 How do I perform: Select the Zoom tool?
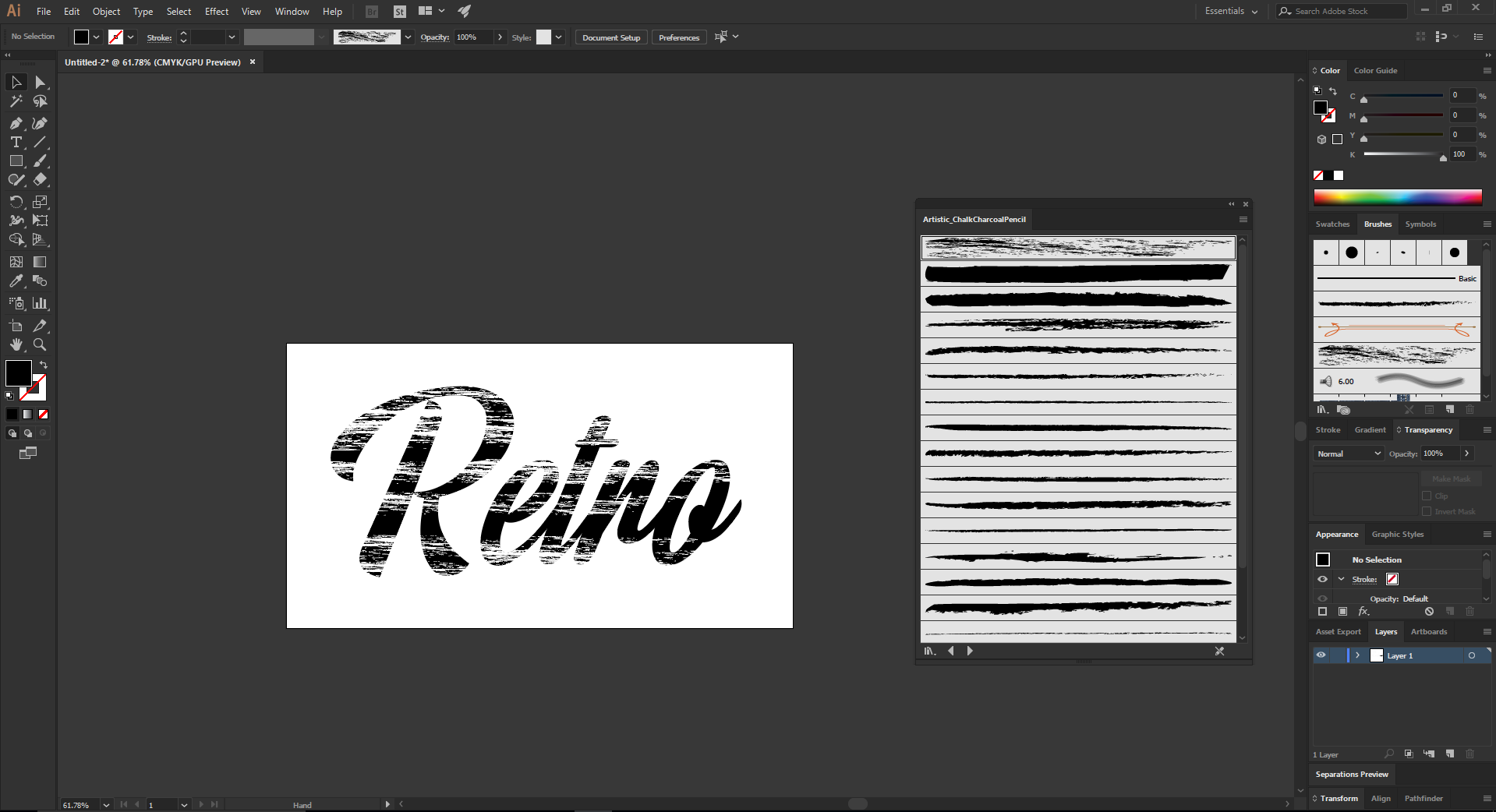[x=40, y=344]
